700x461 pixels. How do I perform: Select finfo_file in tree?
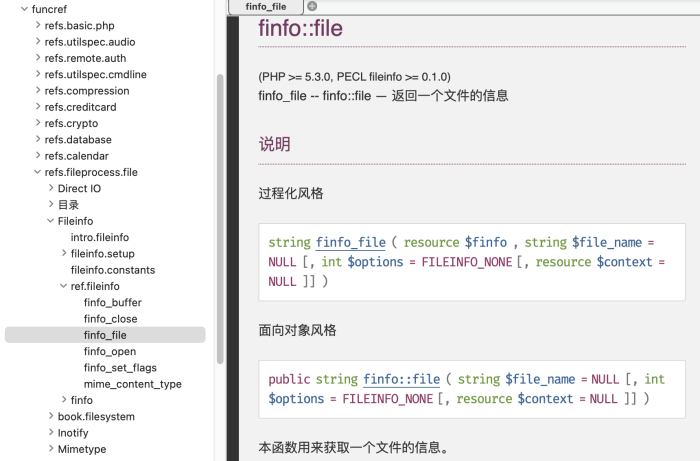[105, 335]
